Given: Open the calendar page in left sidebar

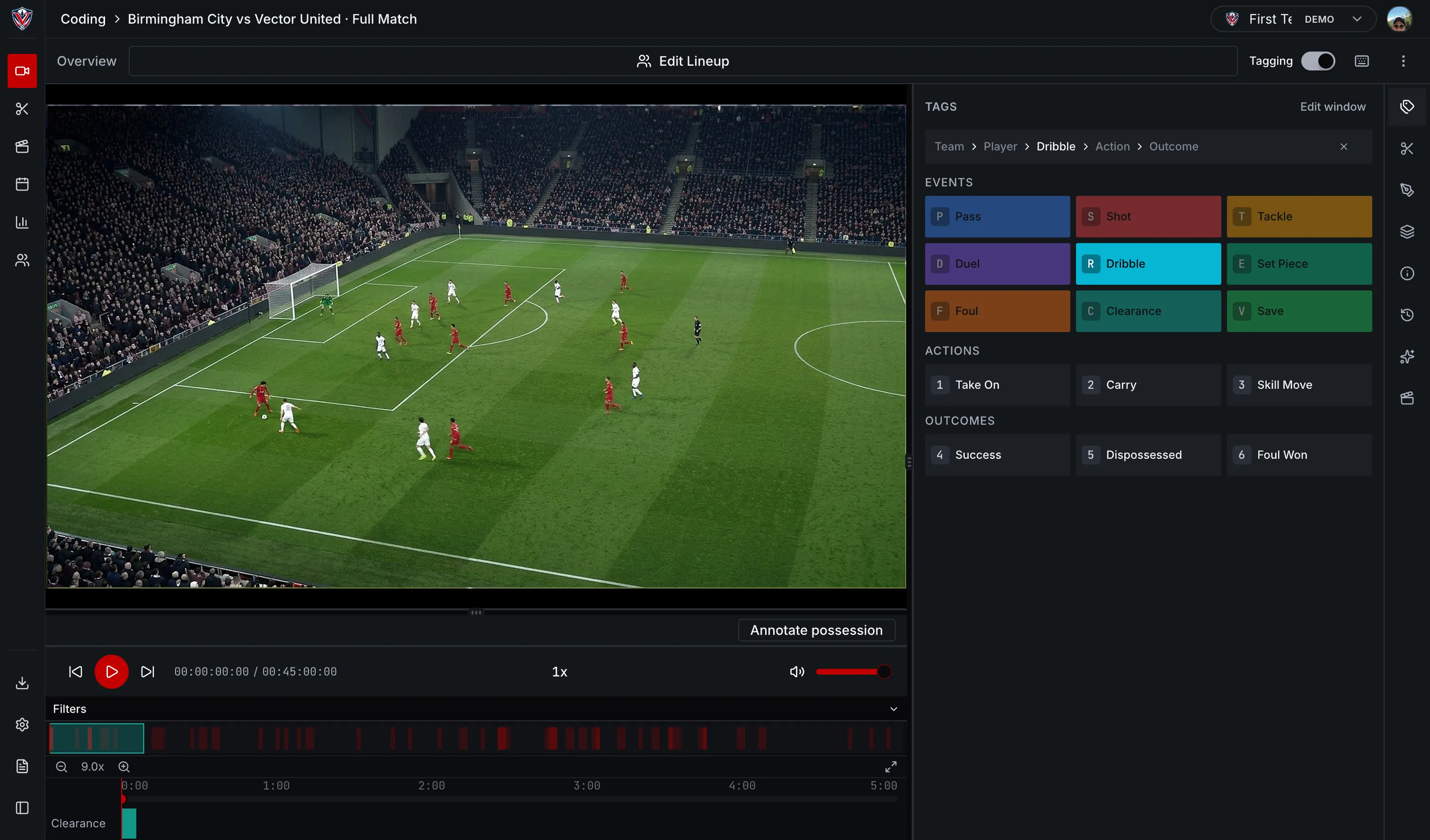Looking at the screenshot, I should pyautogui.click(x=22, y=184).
